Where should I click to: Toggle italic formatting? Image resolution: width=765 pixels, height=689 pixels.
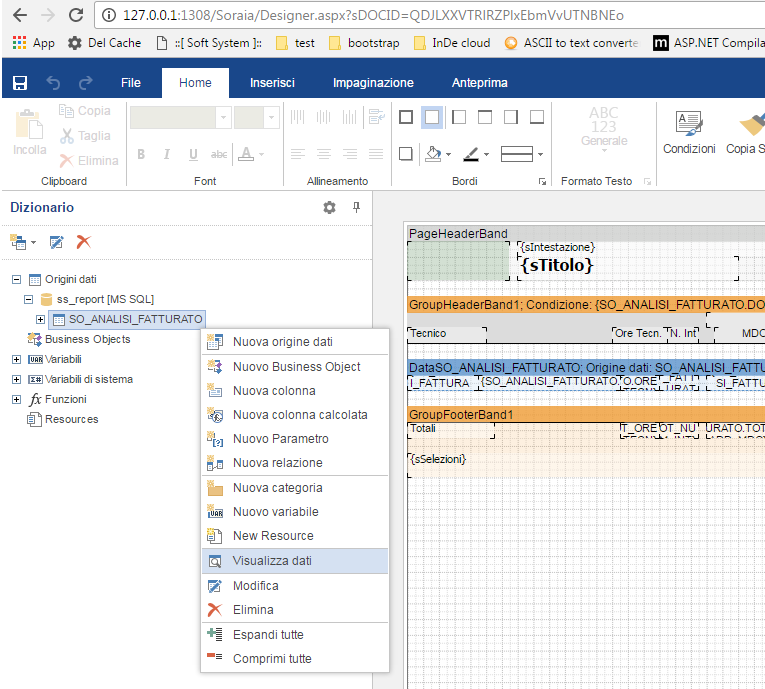coord(167,155)
